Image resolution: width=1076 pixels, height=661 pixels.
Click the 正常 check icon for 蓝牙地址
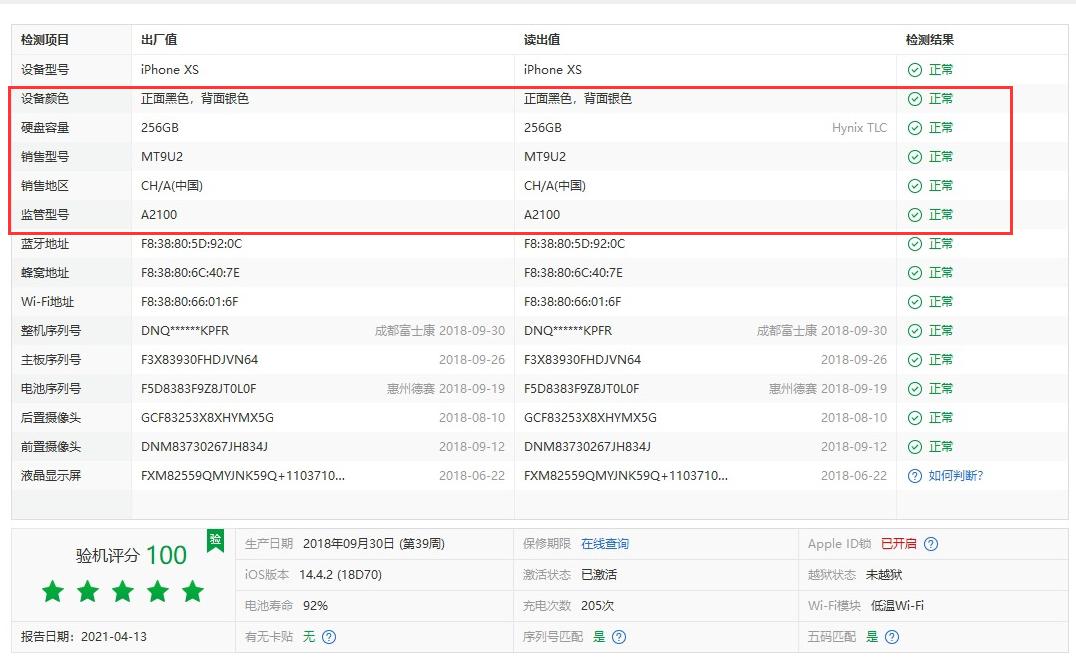click(x=913, y=243)
